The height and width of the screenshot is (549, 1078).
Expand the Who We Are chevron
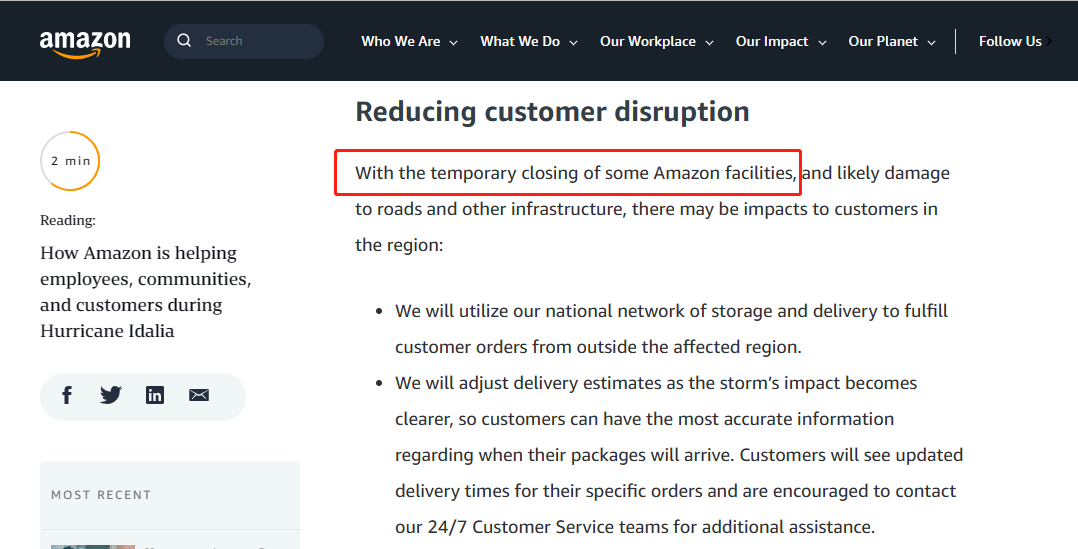click(x=454, y=43)
